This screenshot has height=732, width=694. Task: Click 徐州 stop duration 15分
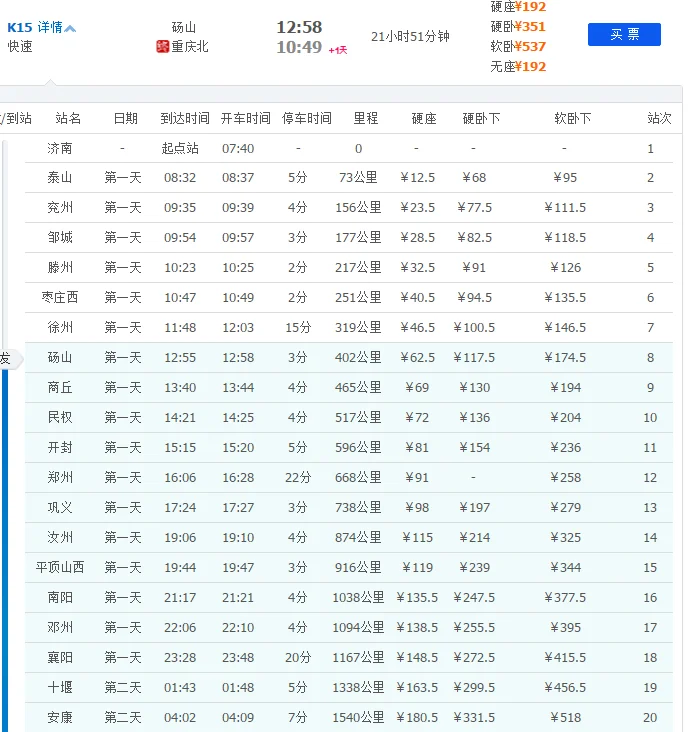coord(298,327)
